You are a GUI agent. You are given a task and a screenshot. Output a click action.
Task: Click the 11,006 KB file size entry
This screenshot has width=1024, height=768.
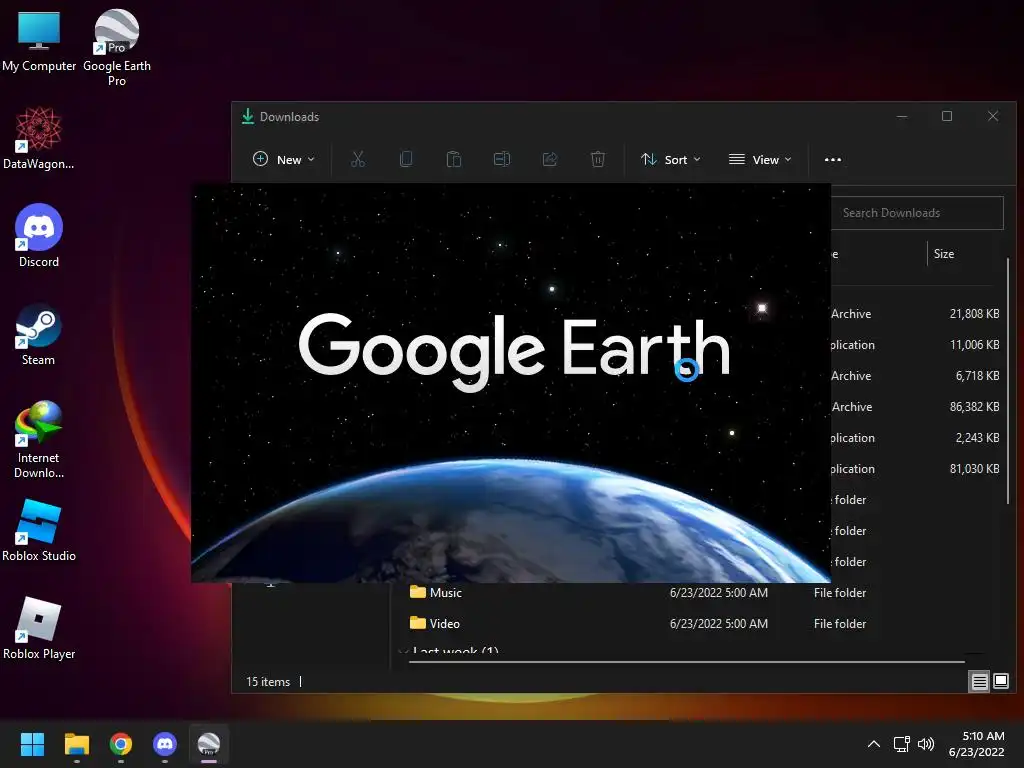tap(974, 345)
